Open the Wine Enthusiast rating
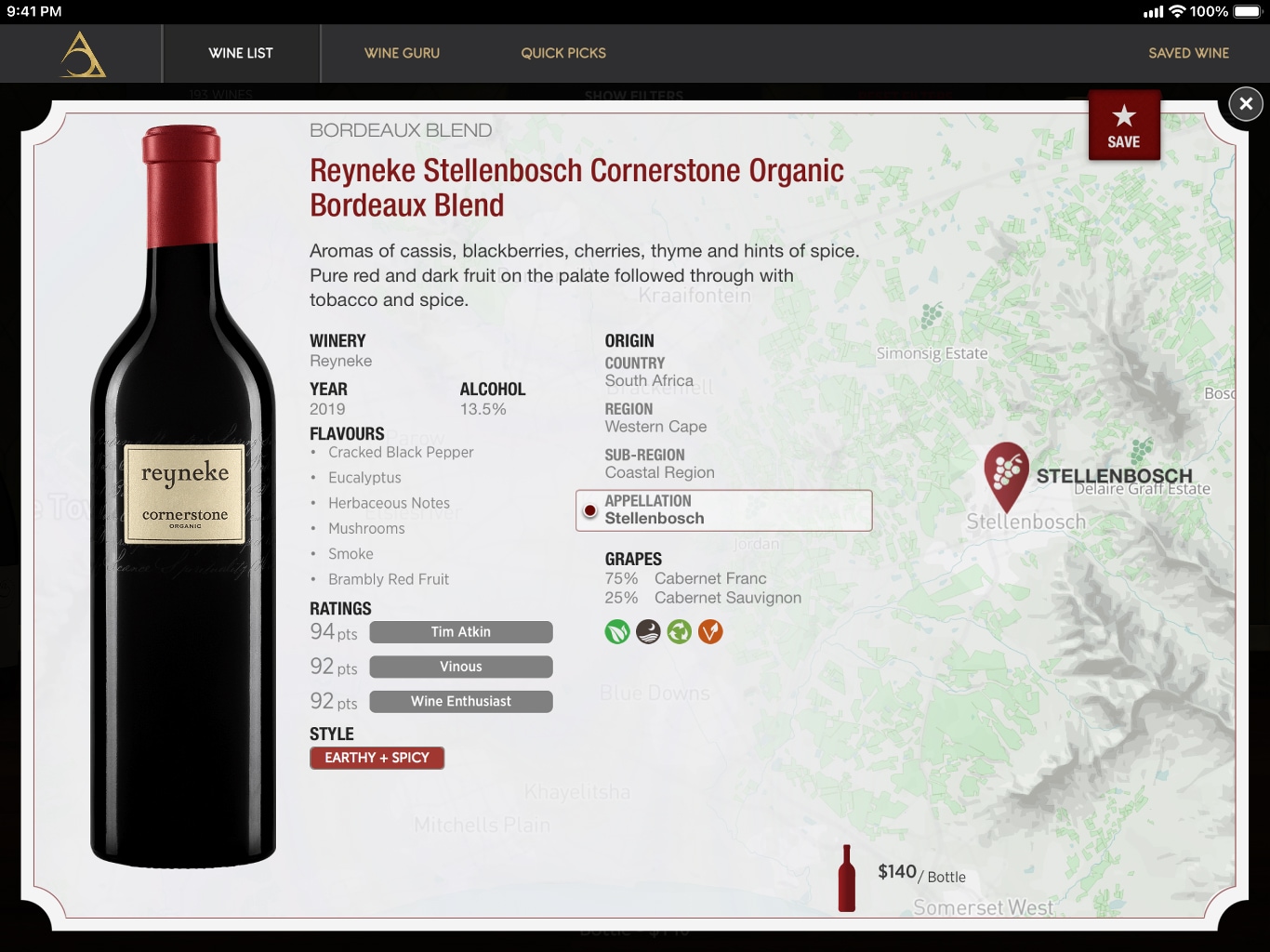 pos(461,702)
